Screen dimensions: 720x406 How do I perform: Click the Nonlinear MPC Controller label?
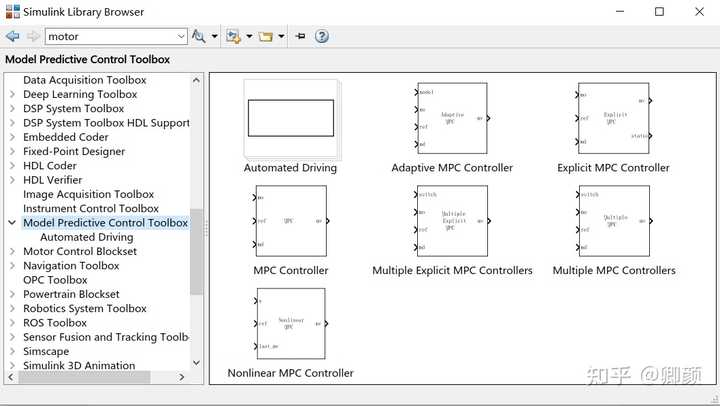pyautogui.click(x=291, y=373)
